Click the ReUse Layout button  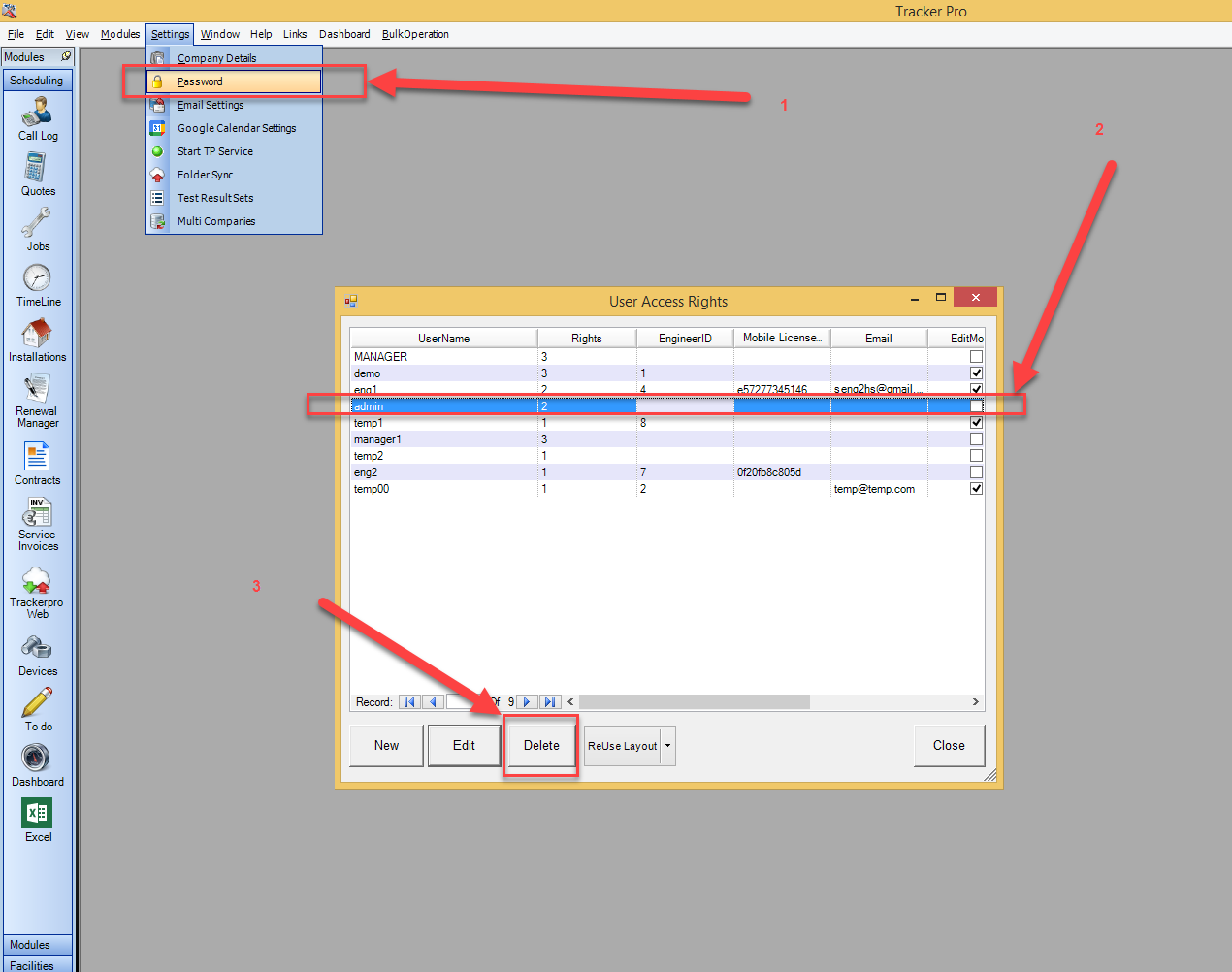623,746
